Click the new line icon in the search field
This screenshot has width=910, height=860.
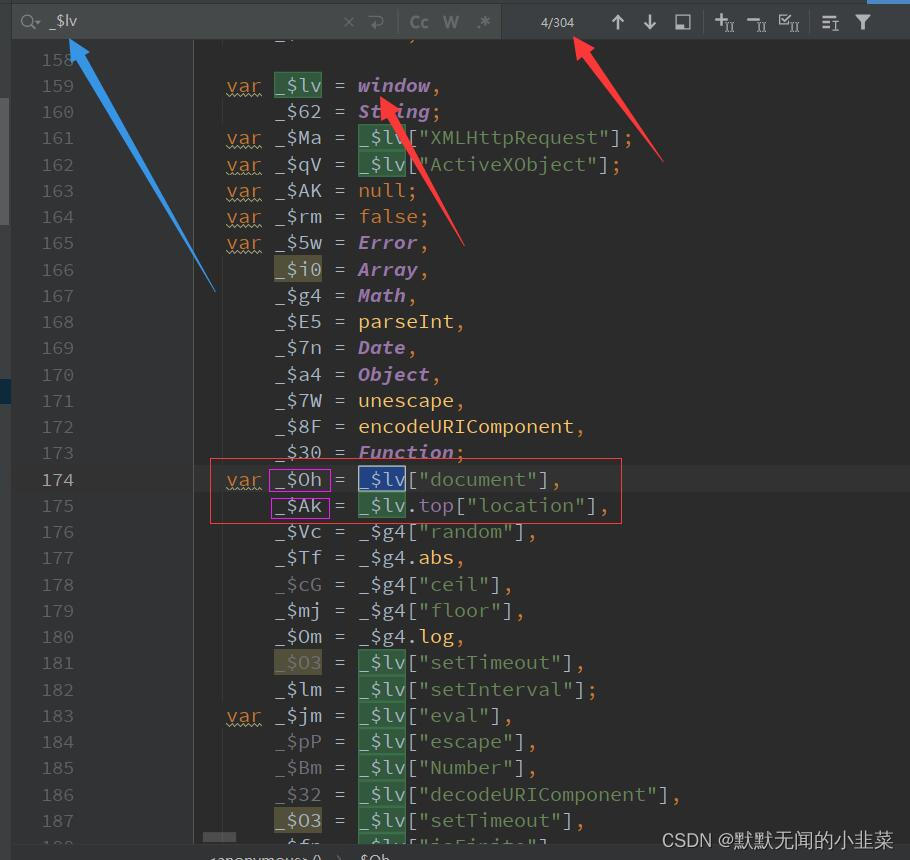click(x=376, y=22)
